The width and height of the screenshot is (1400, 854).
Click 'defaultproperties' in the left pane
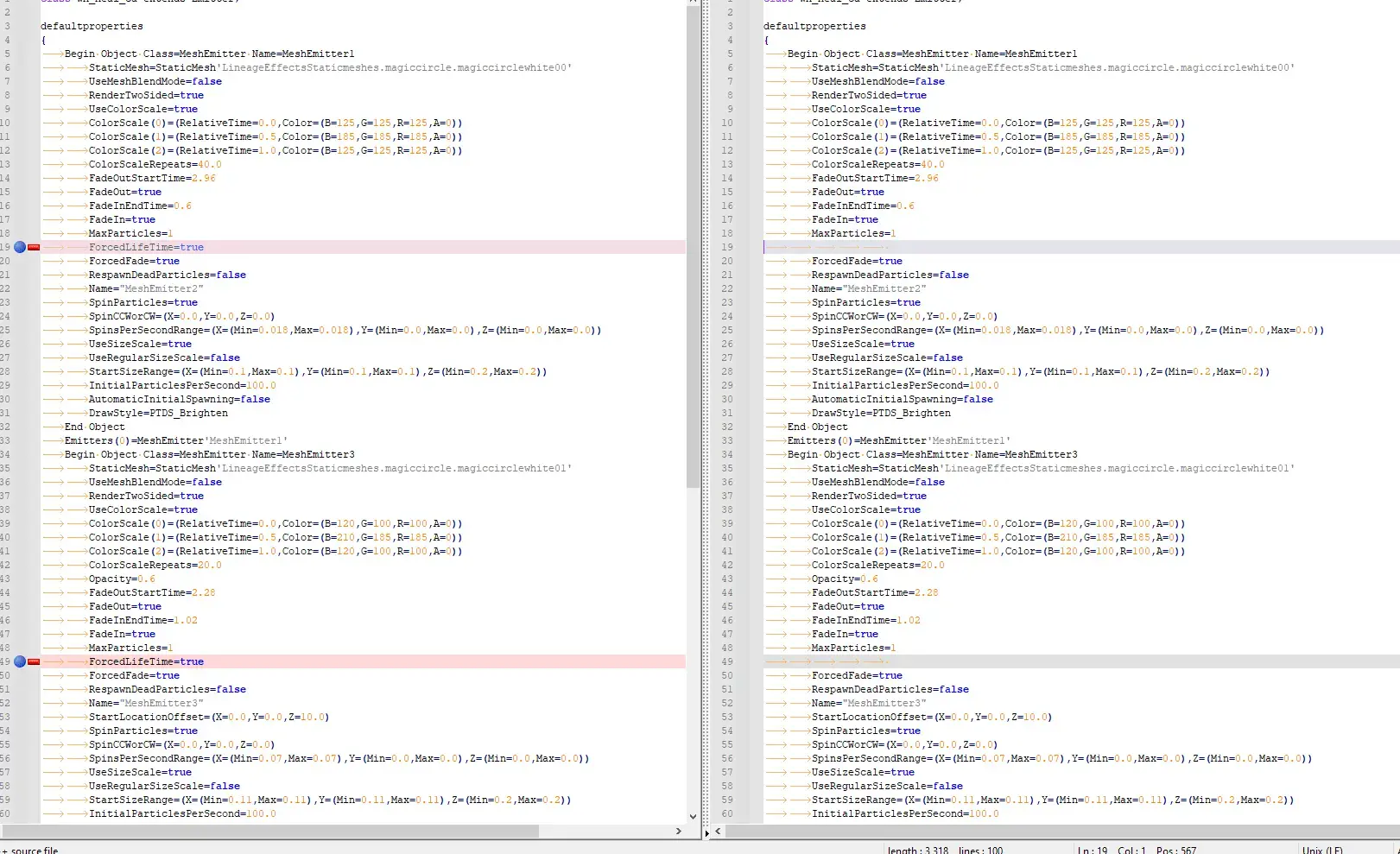pyautogui.click(x=92, y=26)
